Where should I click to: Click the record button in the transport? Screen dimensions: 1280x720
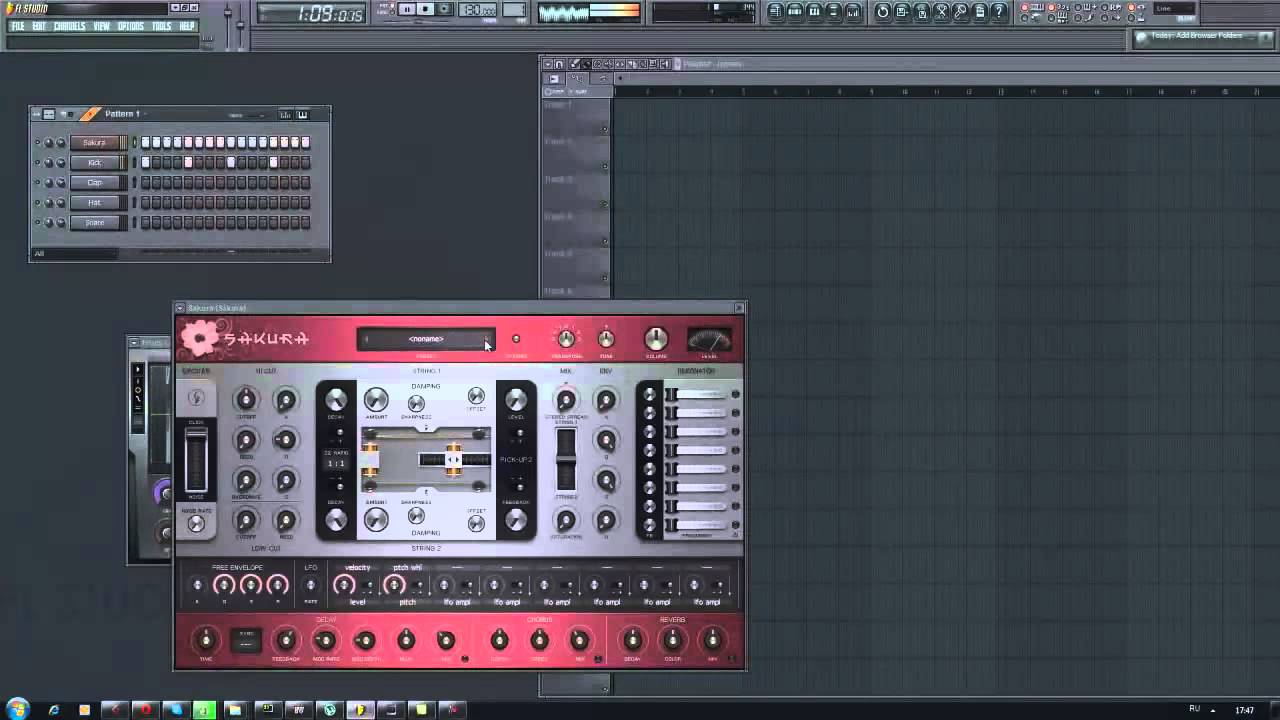point(445,10)
